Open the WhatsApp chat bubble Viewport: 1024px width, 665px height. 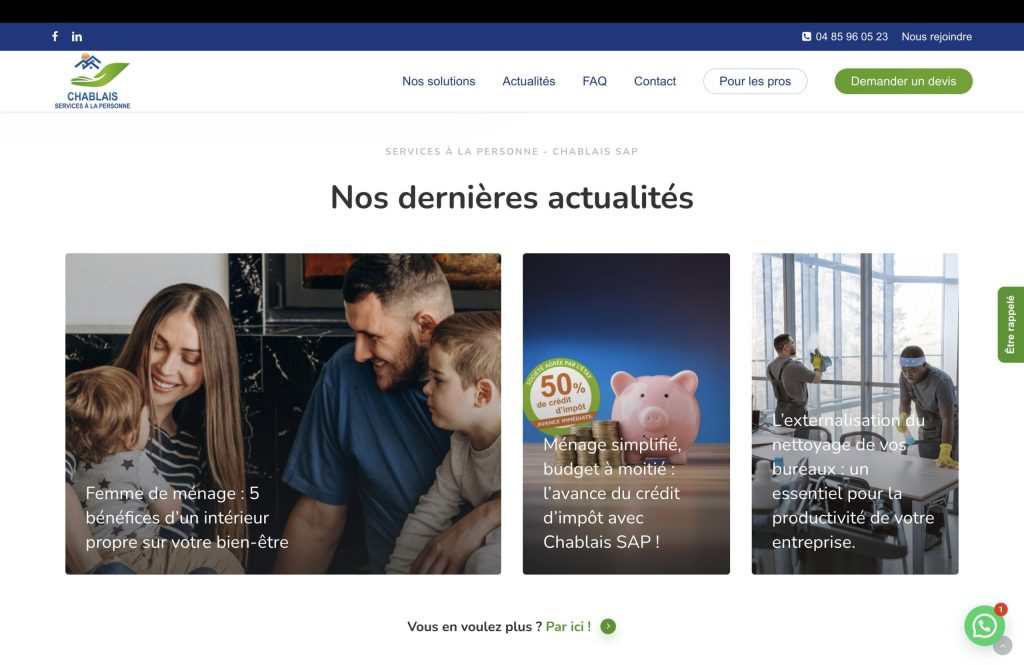tap(984, 626)
